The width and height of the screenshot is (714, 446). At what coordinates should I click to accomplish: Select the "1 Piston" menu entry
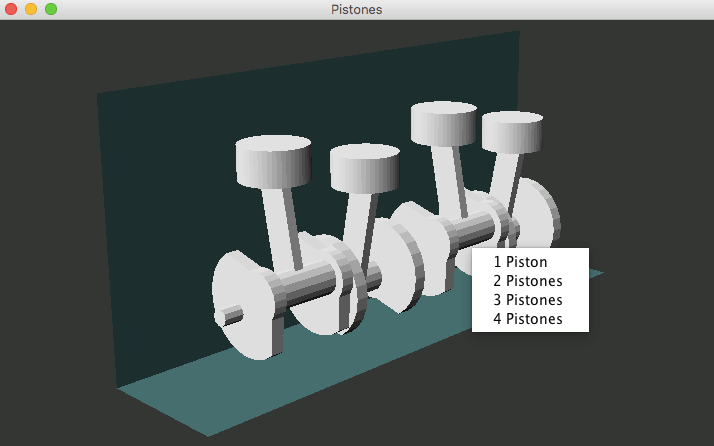(530, 262)
